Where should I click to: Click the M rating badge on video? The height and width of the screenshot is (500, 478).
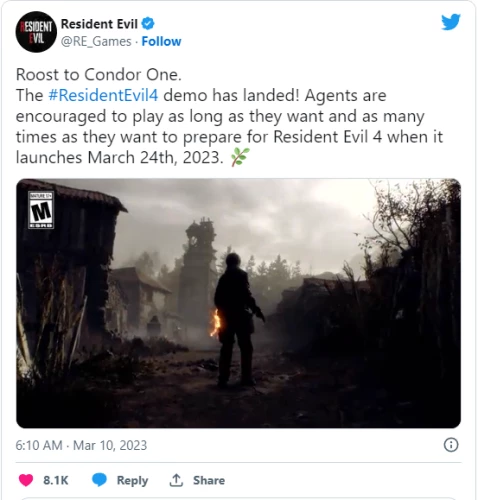[41, 210]
